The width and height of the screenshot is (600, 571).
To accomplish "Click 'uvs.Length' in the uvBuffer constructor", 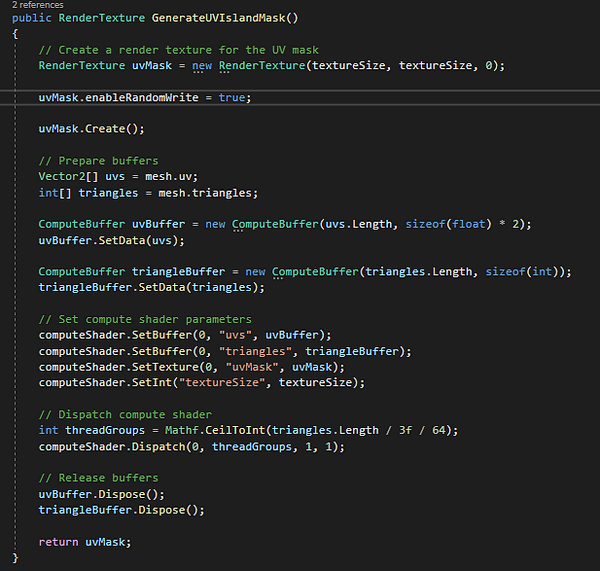I will click(358, 224).
